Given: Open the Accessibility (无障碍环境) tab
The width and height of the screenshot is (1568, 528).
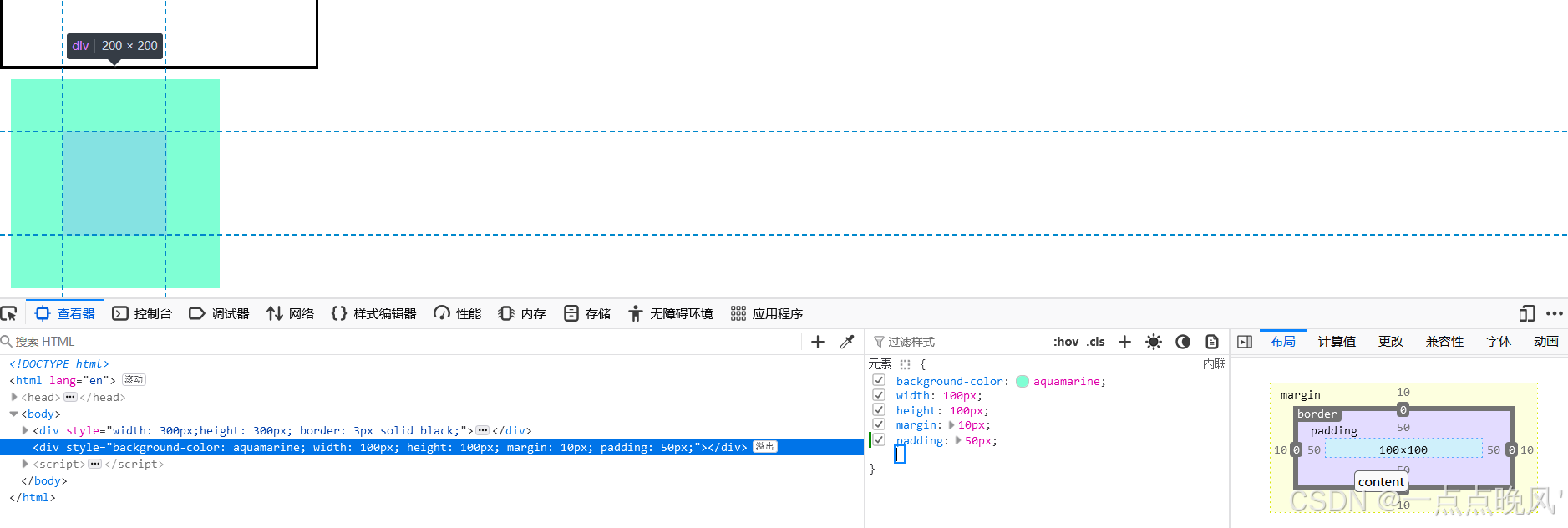Looking at the screenshot, I should click(671, 314).
